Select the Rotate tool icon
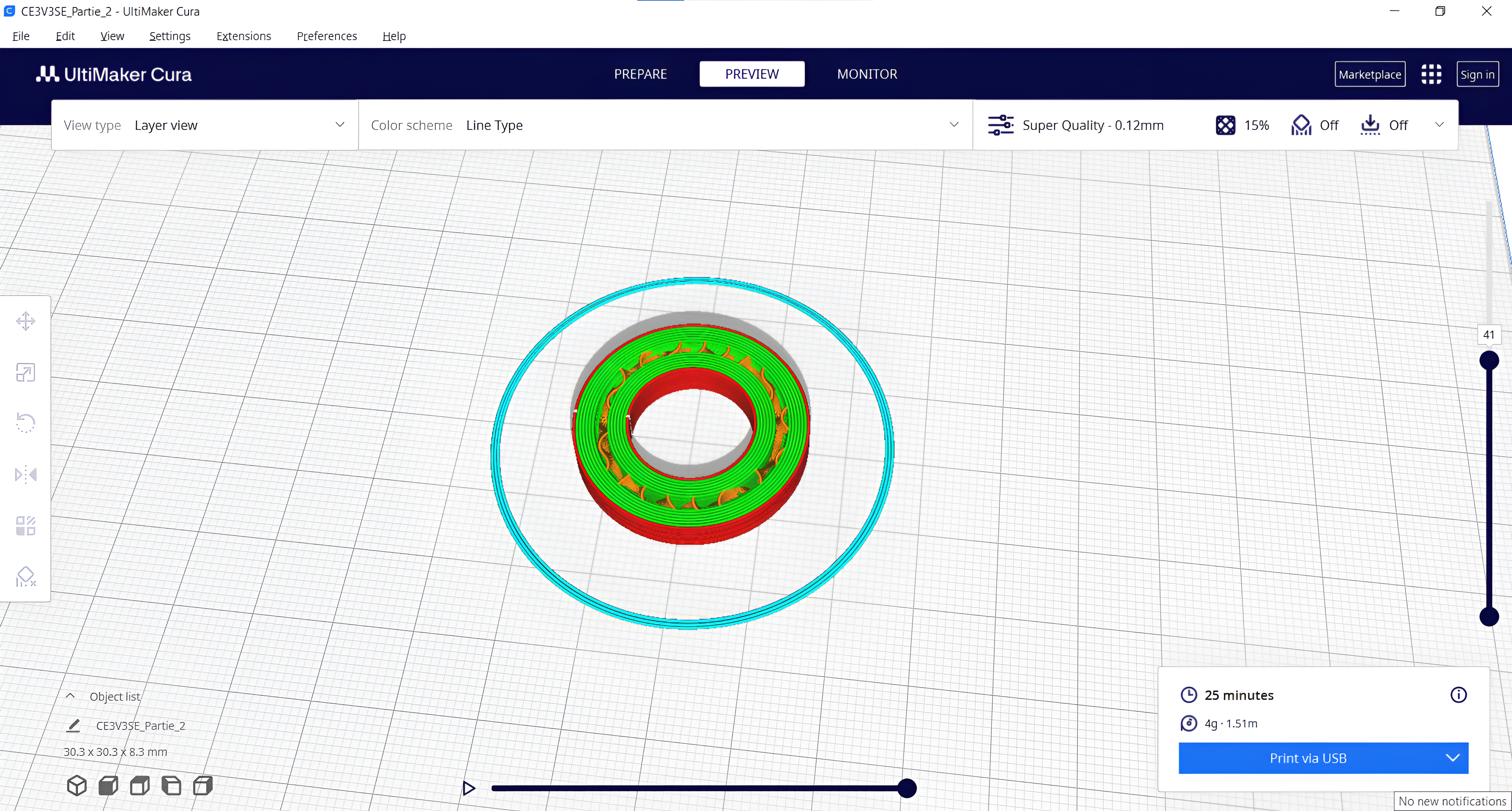The image size is (1512, 811). [25, 422]
